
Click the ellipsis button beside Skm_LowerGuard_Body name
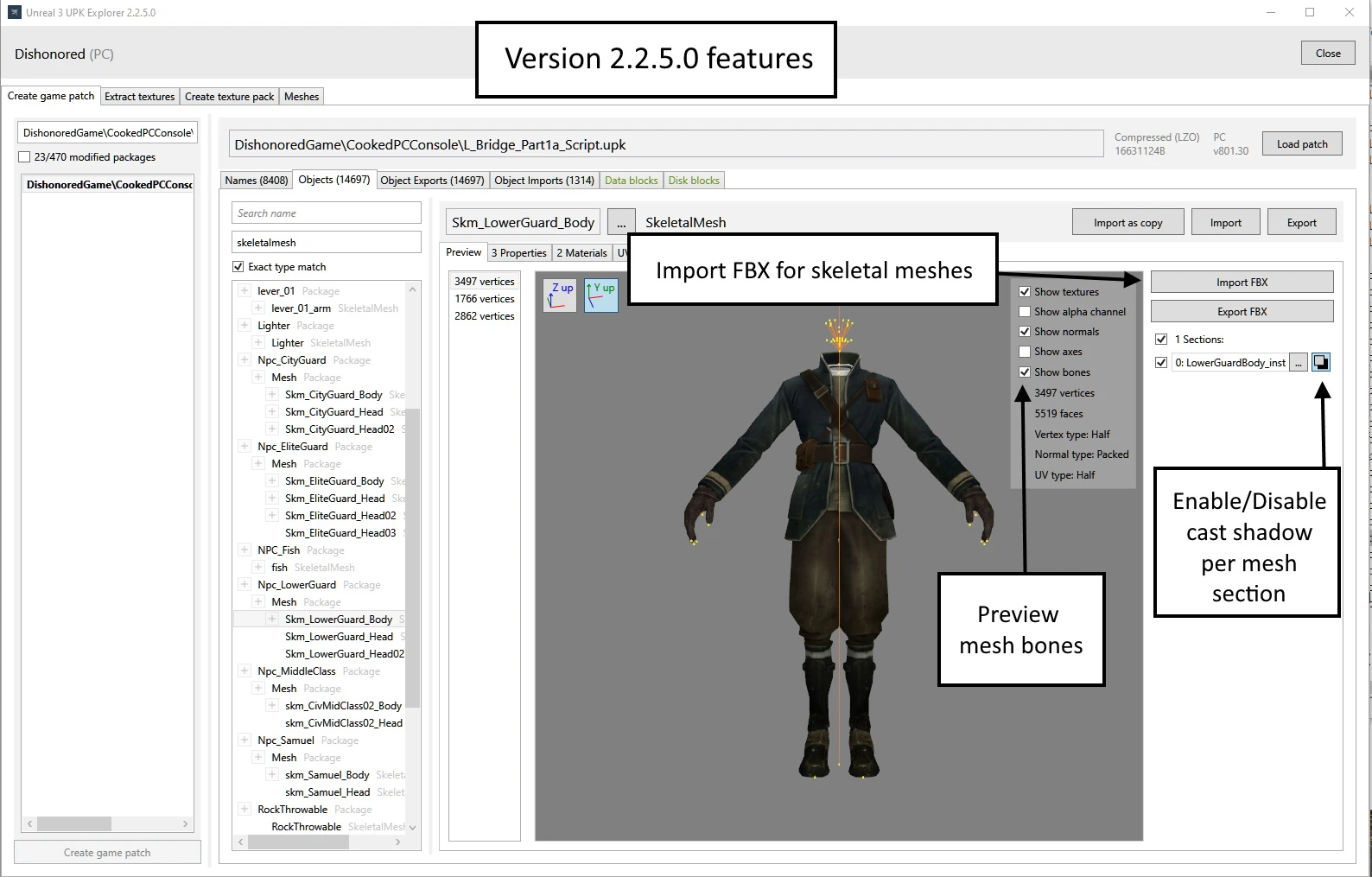(620, 223)
